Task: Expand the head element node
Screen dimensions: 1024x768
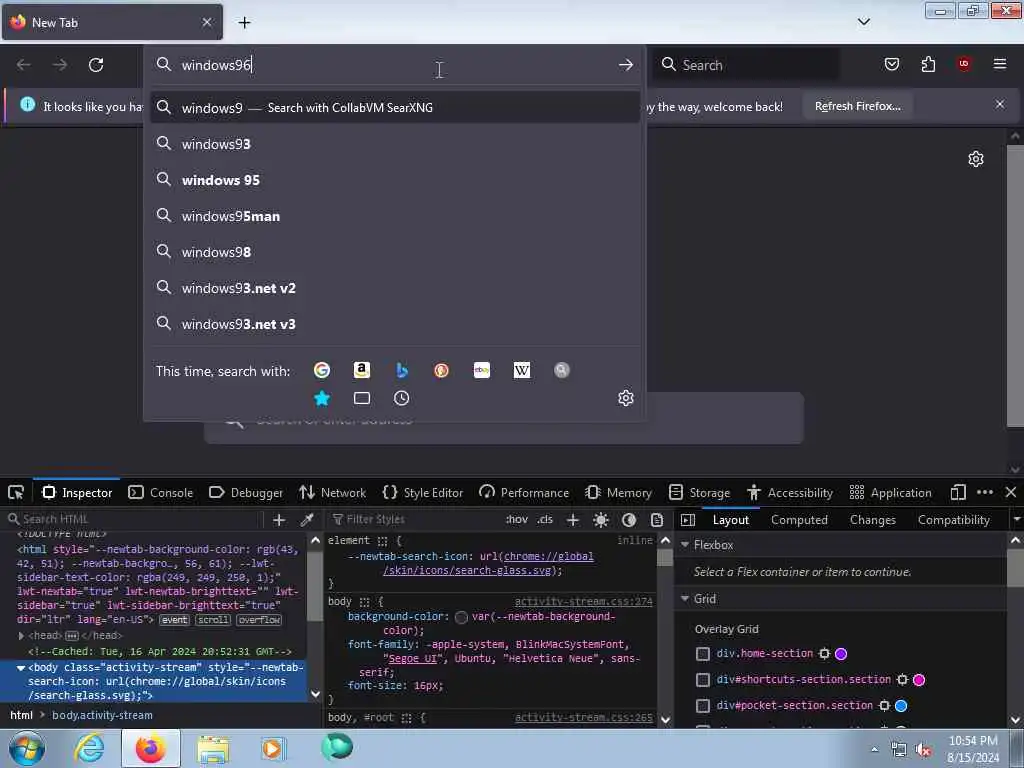Action: point(21,635)
